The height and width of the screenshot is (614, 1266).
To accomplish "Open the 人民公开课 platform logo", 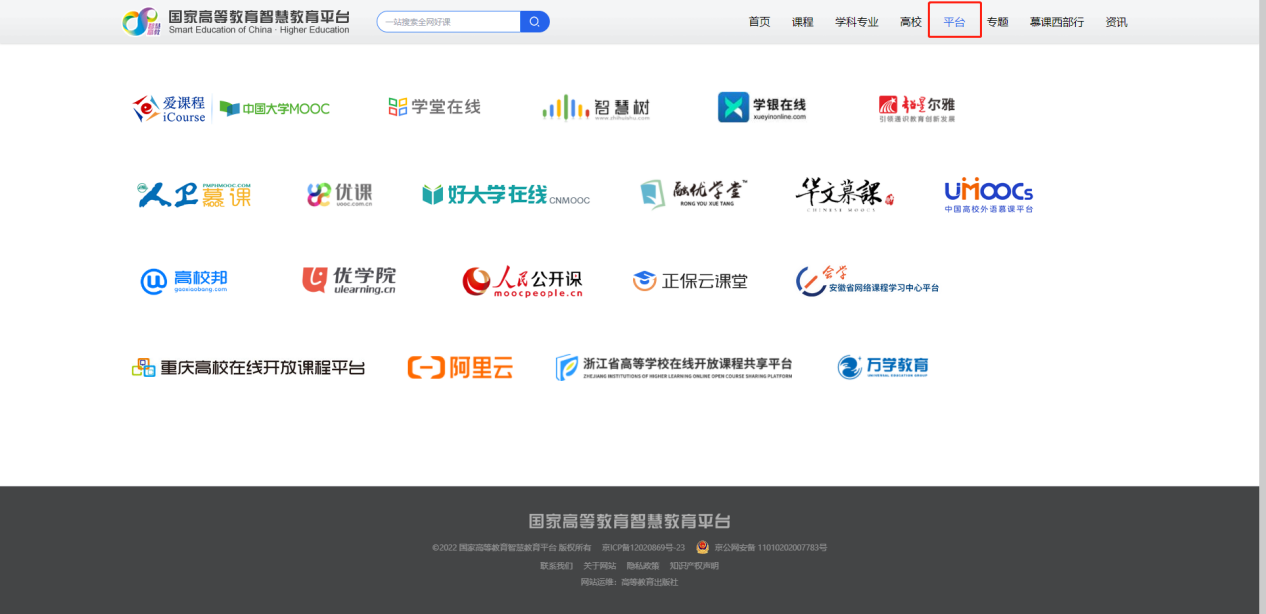I will [x=522, y=281].
